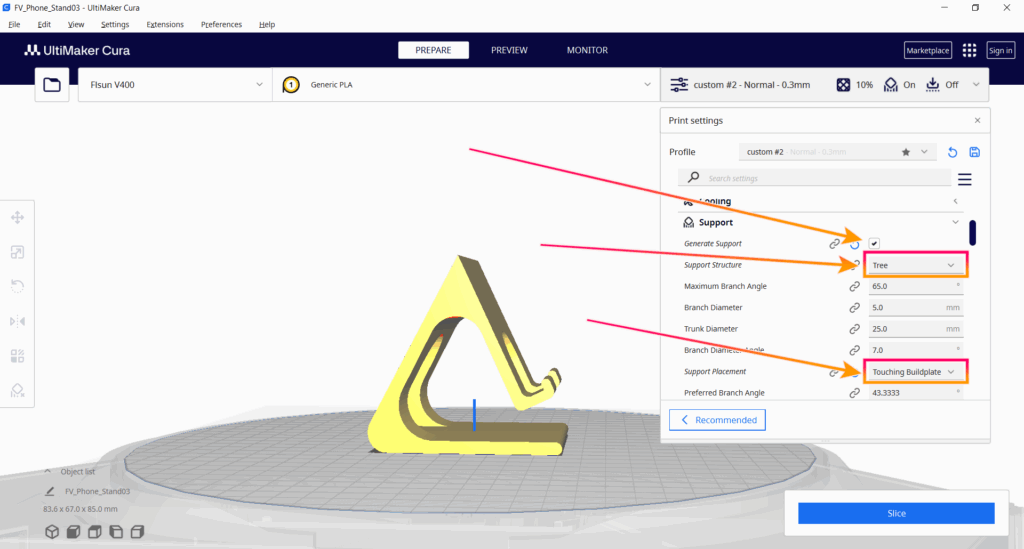The width and height of the screenshot is (1024, 549).
Task: Switch to top view icon
Action: tap(95, 532)
